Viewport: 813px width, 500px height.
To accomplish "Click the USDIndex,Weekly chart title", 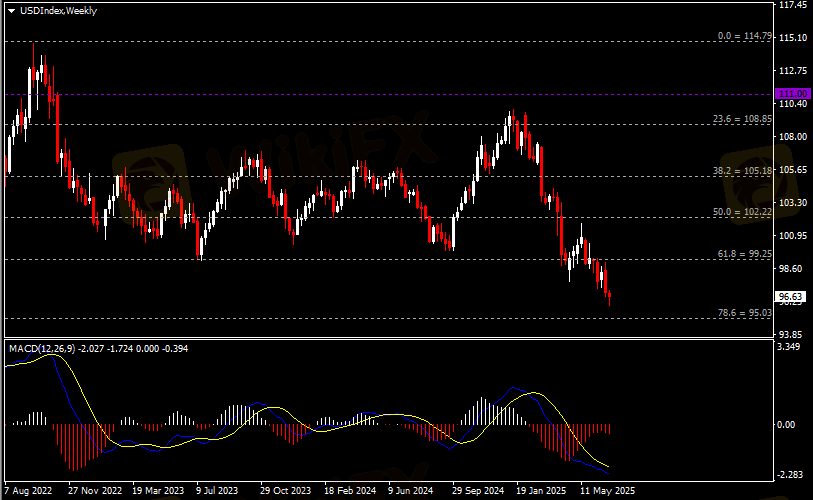I will [x=58, y=11].
